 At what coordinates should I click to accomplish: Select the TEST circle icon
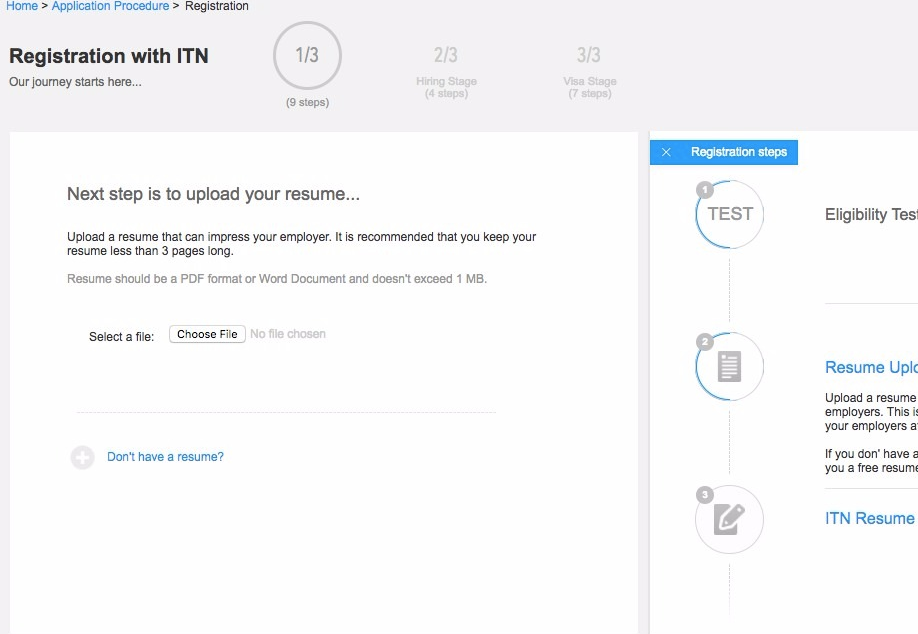(x=730, y=214)
